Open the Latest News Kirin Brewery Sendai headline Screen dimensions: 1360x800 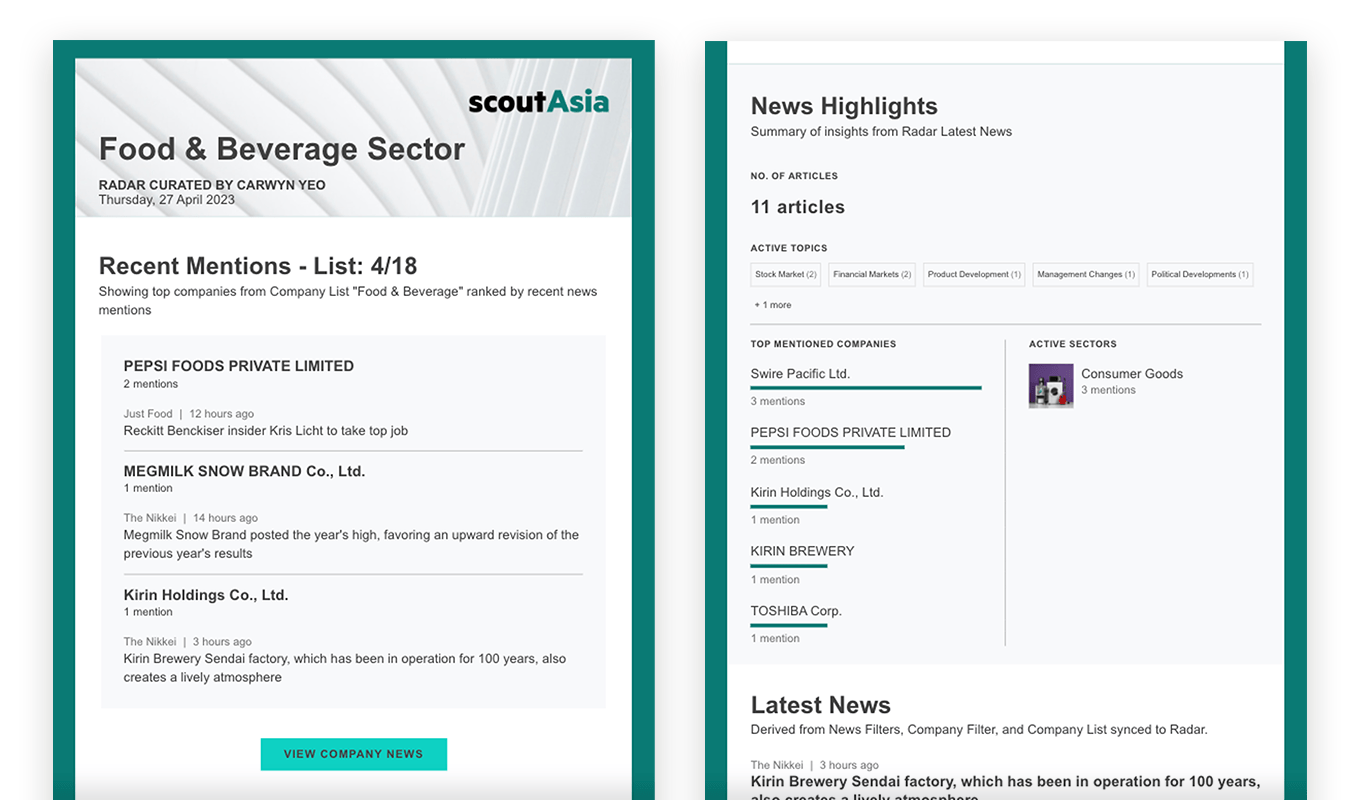(1005, 790)
